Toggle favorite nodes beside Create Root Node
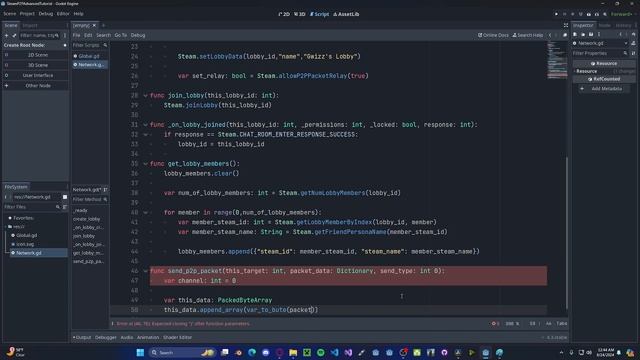This screenshot has width=640, height=360. click(x=64, y=45)
